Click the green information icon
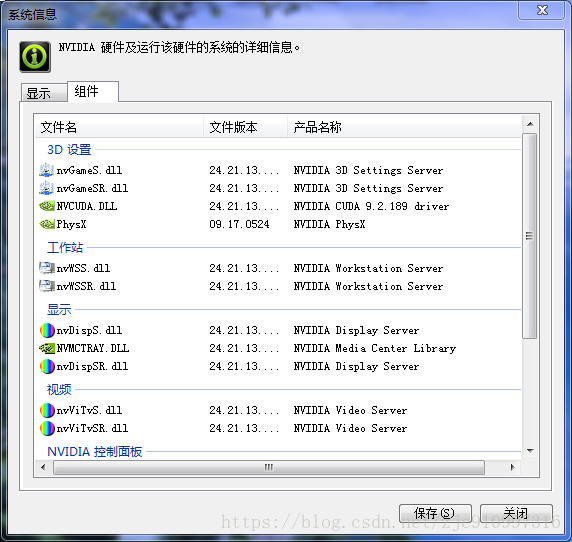This screenshot has width=572, height=542. [x=35, y=57]
